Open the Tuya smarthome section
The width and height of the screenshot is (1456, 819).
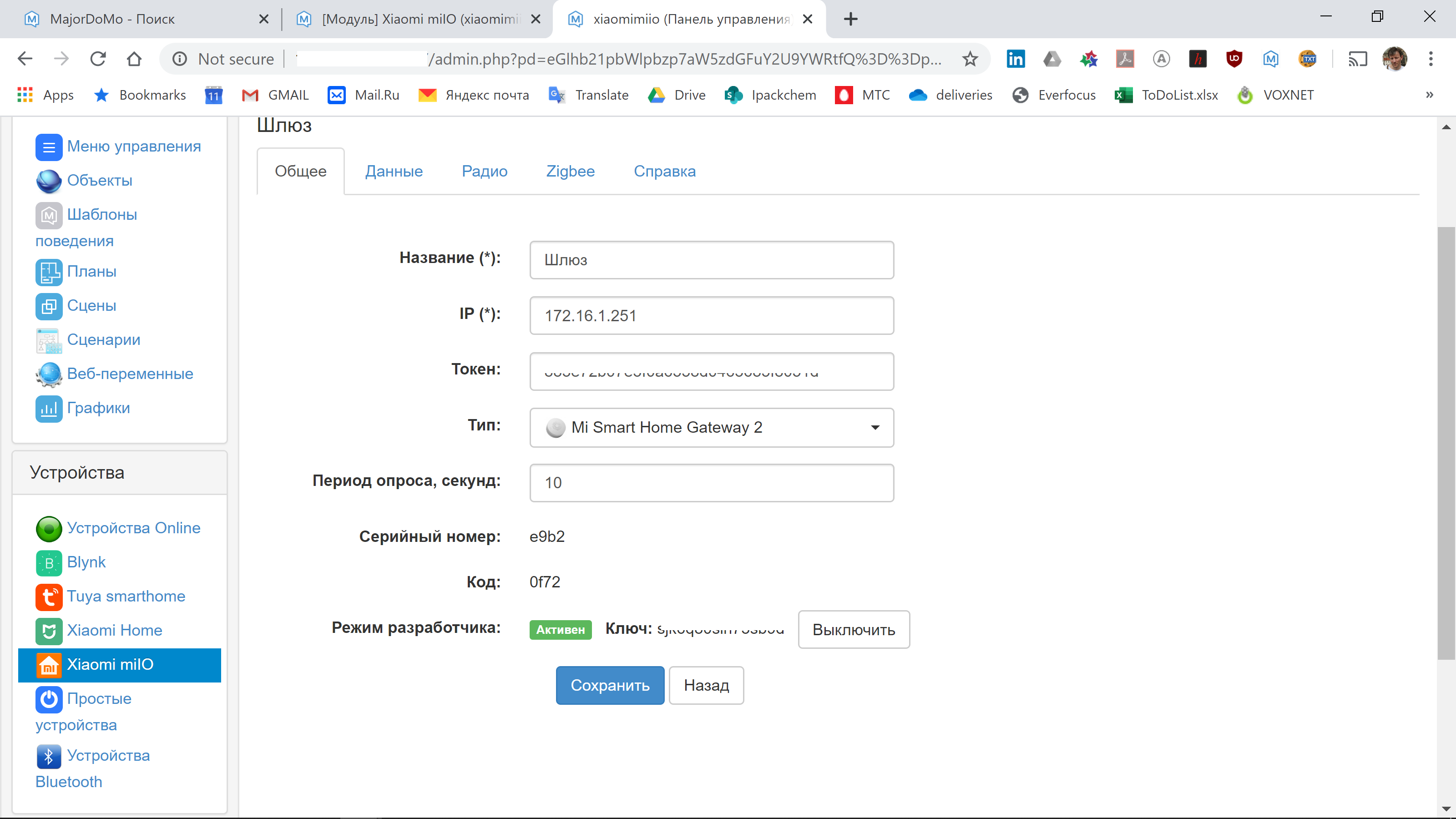point(126,597)
